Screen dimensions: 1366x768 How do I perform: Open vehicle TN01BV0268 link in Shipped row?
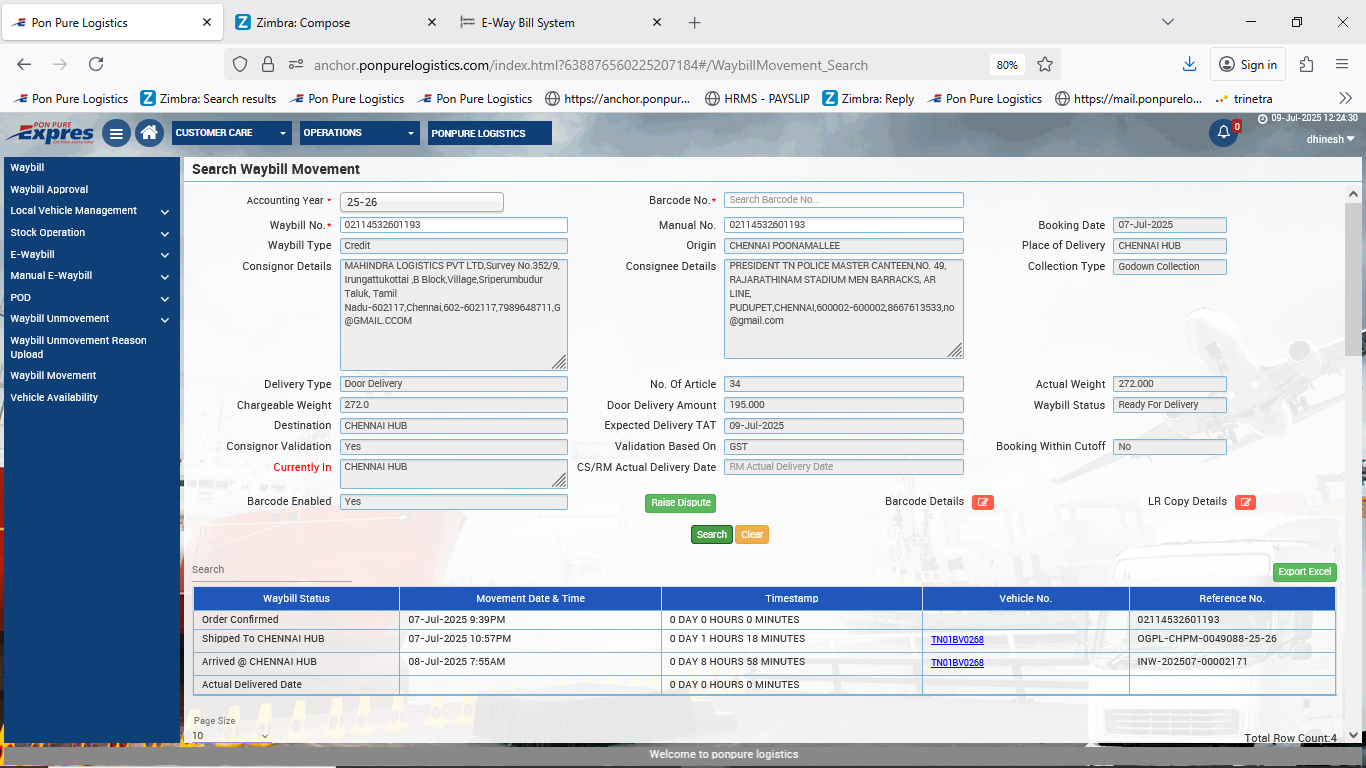(957, 640)
